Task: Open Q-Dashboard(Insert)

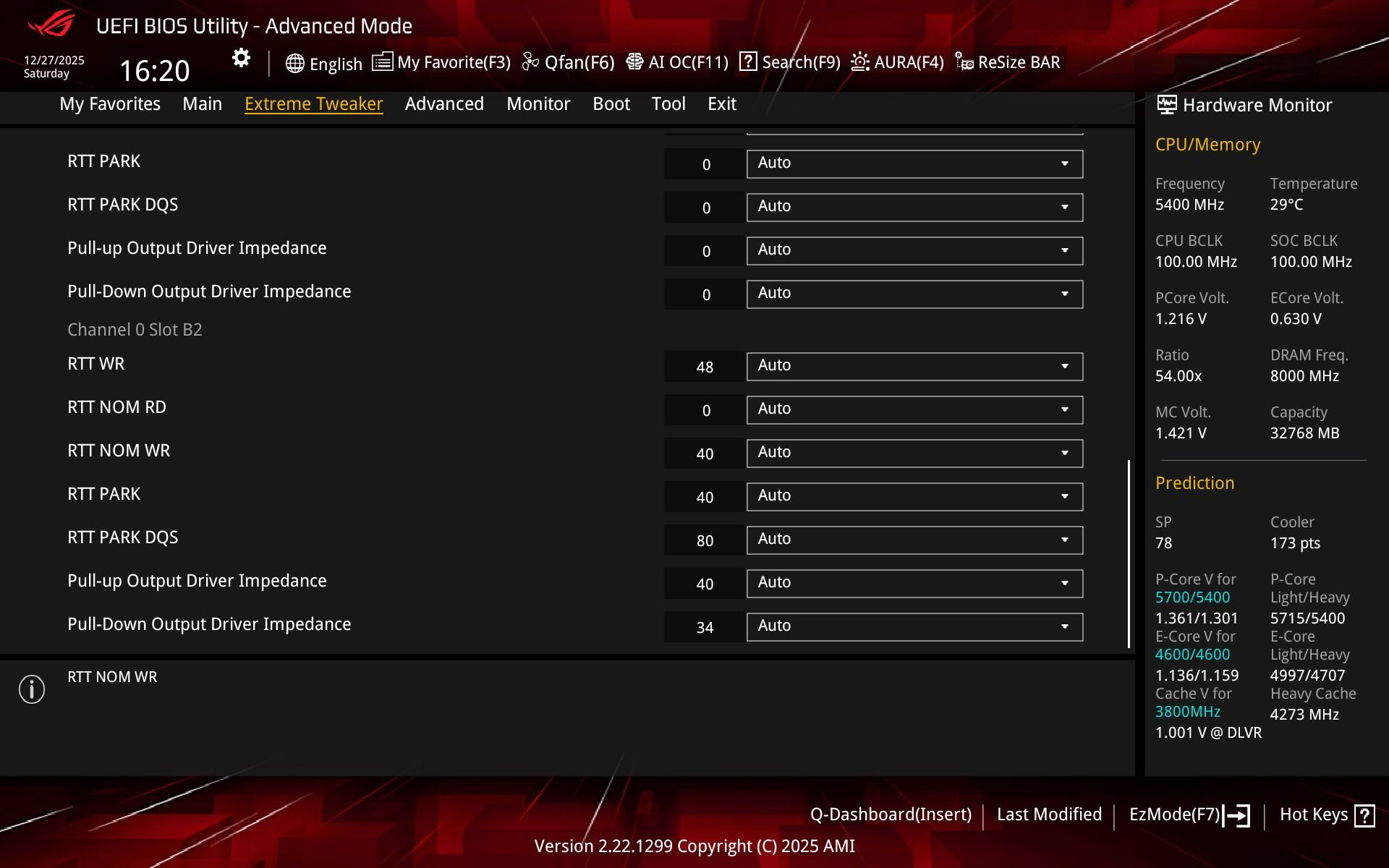Action: click(891, 814)
